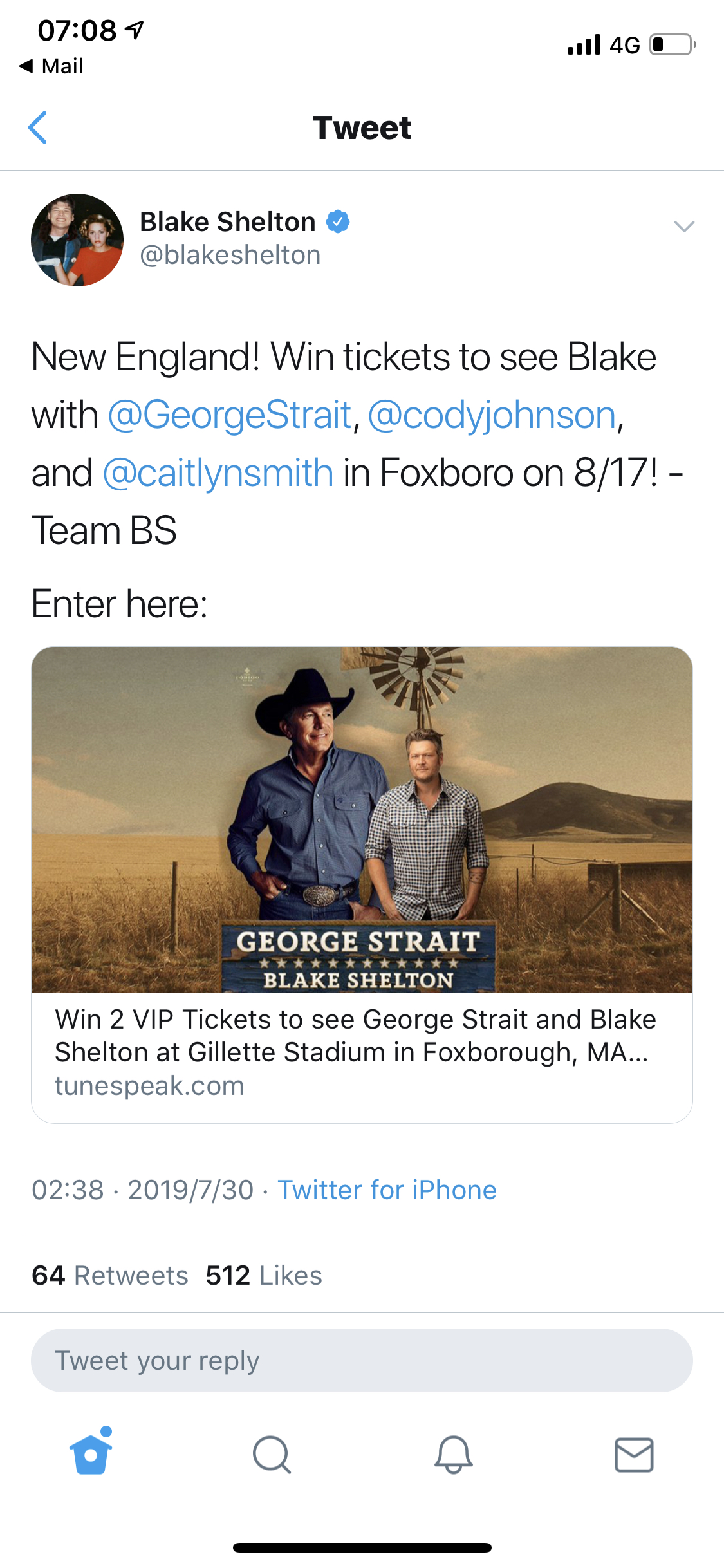Tap the battery status icon
Viewport: 724px width, 1568px height.
672,45
